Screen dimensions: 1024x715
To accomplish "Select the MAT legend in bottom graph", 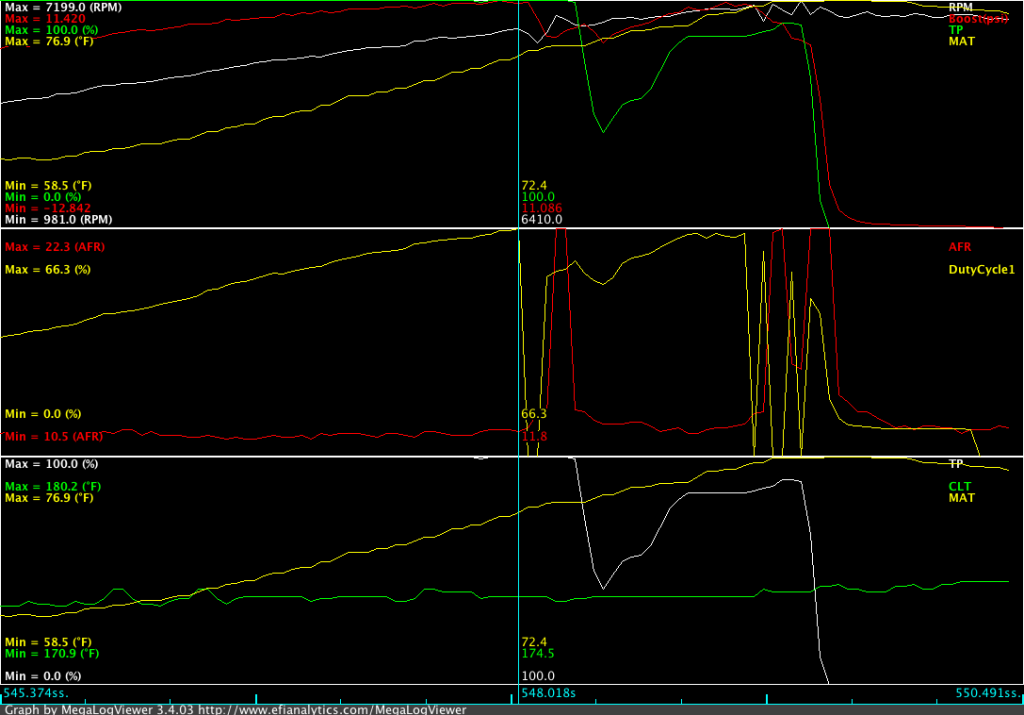I will [x=961, y=498].
